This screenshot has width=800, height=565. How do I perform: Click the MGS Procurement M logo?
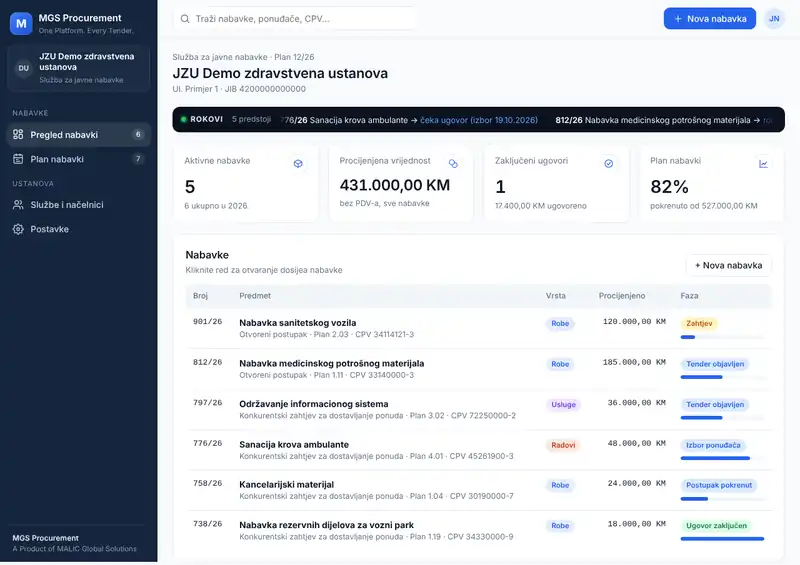point(21,23)
